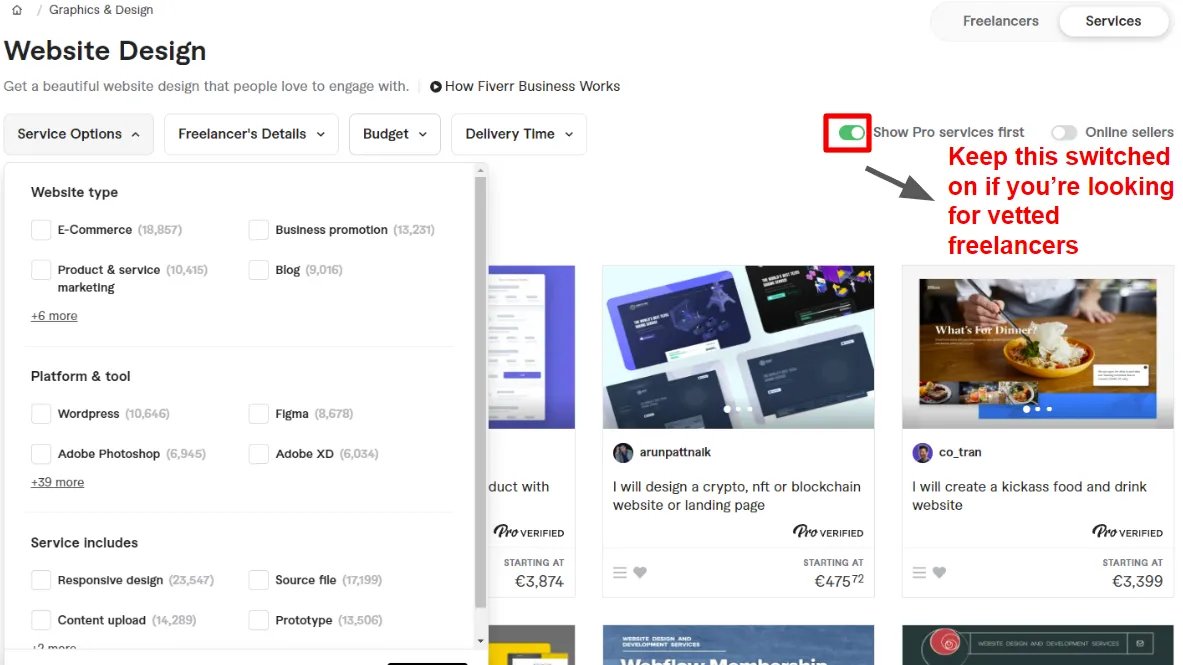Tick the Source file checkbox

(258, 580)
